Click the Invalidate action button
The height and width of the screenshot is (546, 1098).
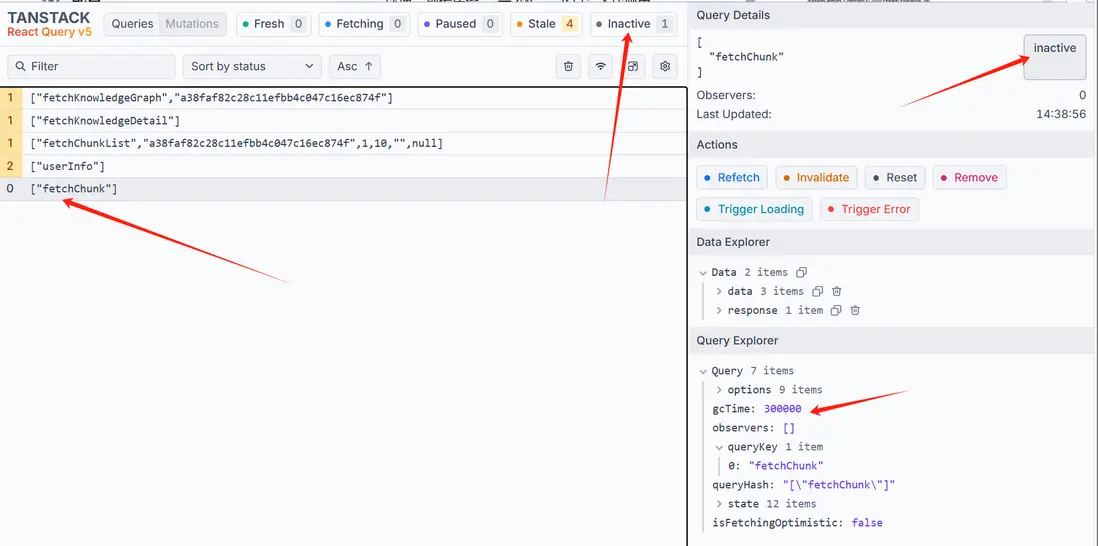pos(816,178)
